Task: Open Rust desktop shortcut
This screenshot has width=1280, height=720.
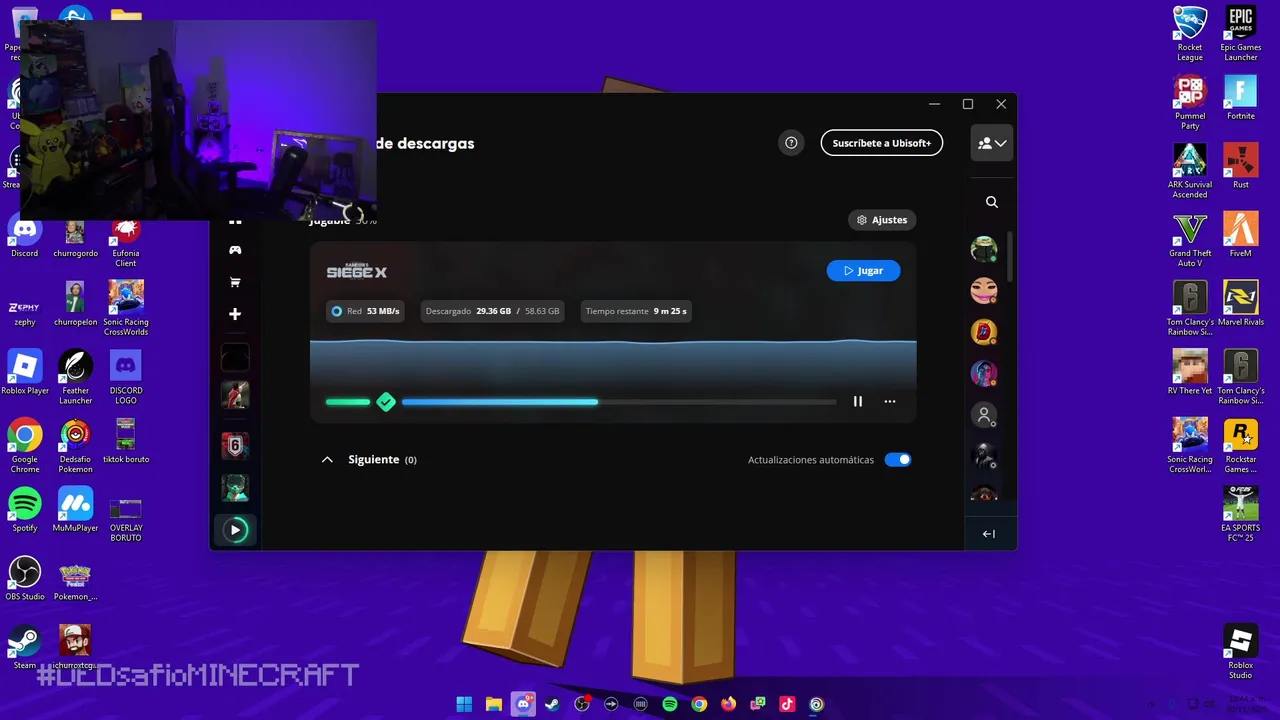Action: (1240, 166)
